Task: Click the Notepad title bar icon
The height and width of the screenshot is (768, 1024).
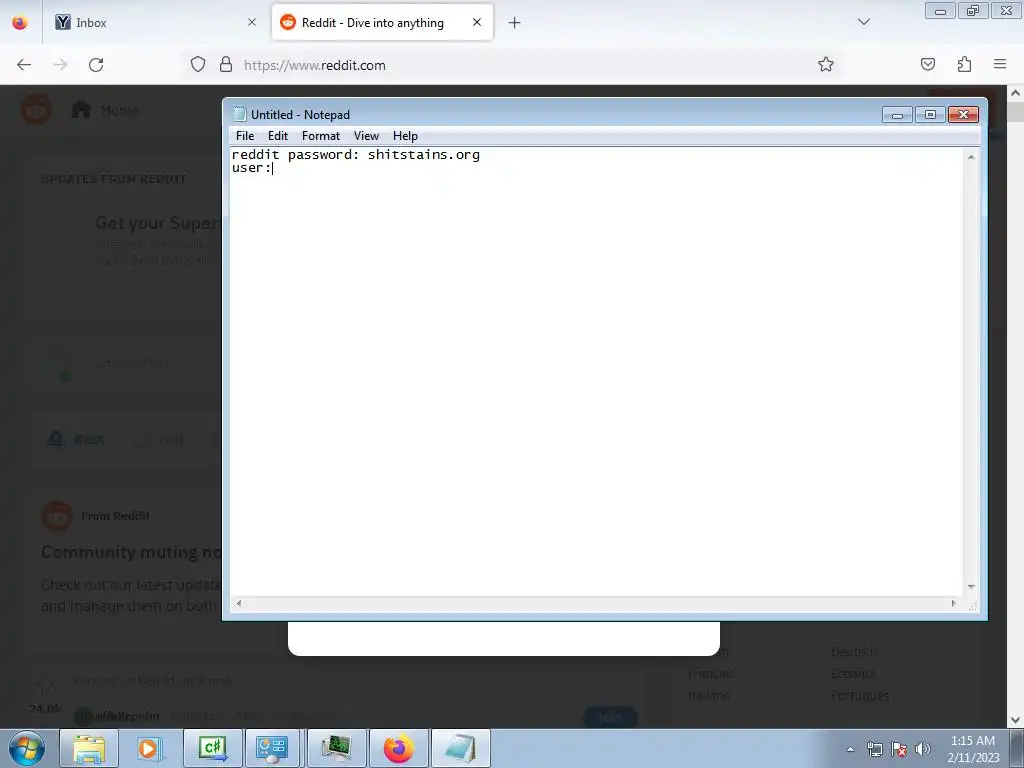Action: point(239,114)
